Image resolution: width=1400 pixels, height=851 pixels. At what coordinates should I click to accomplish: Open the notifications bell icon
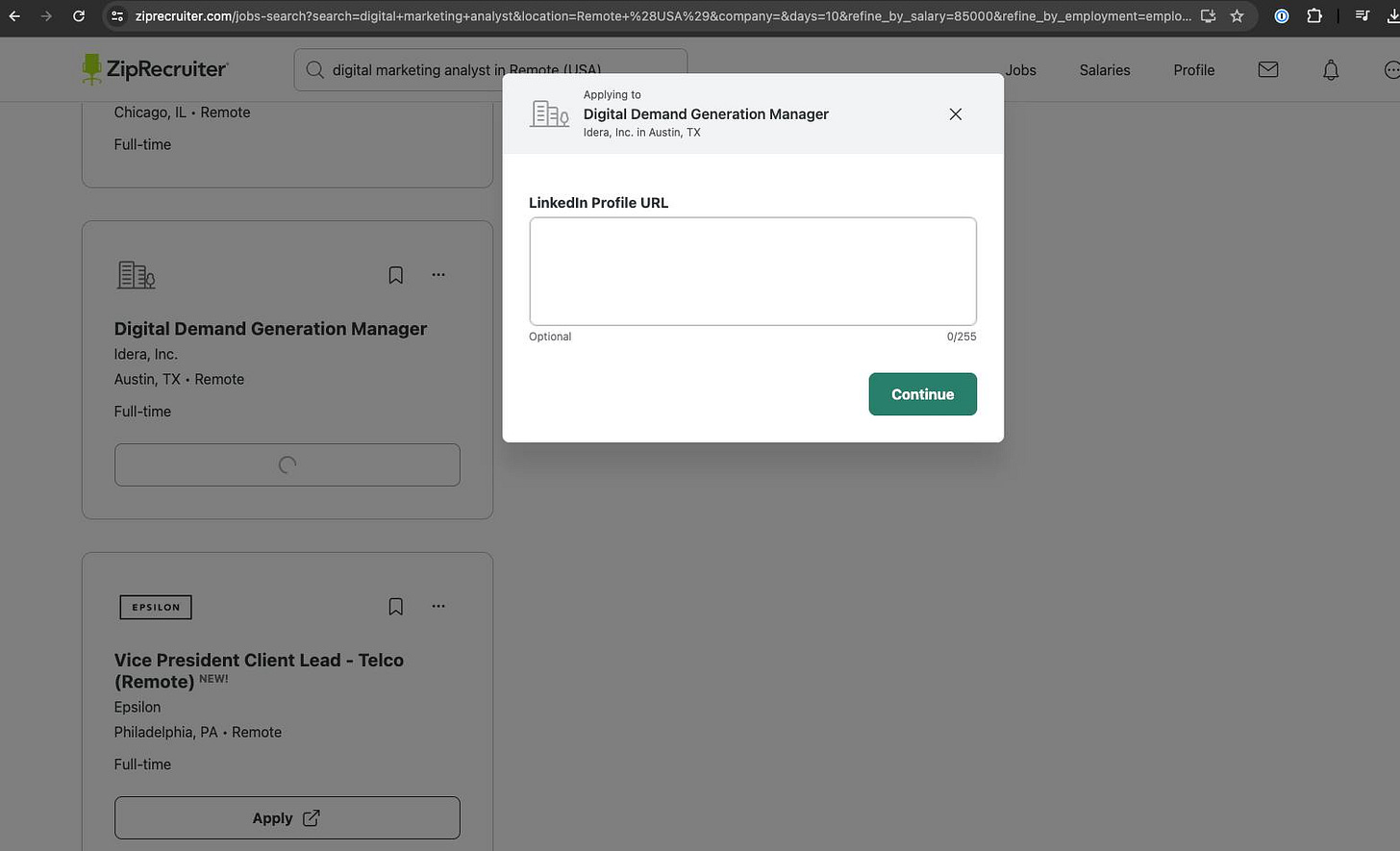pyautogui.click(x=1331, y=69)
